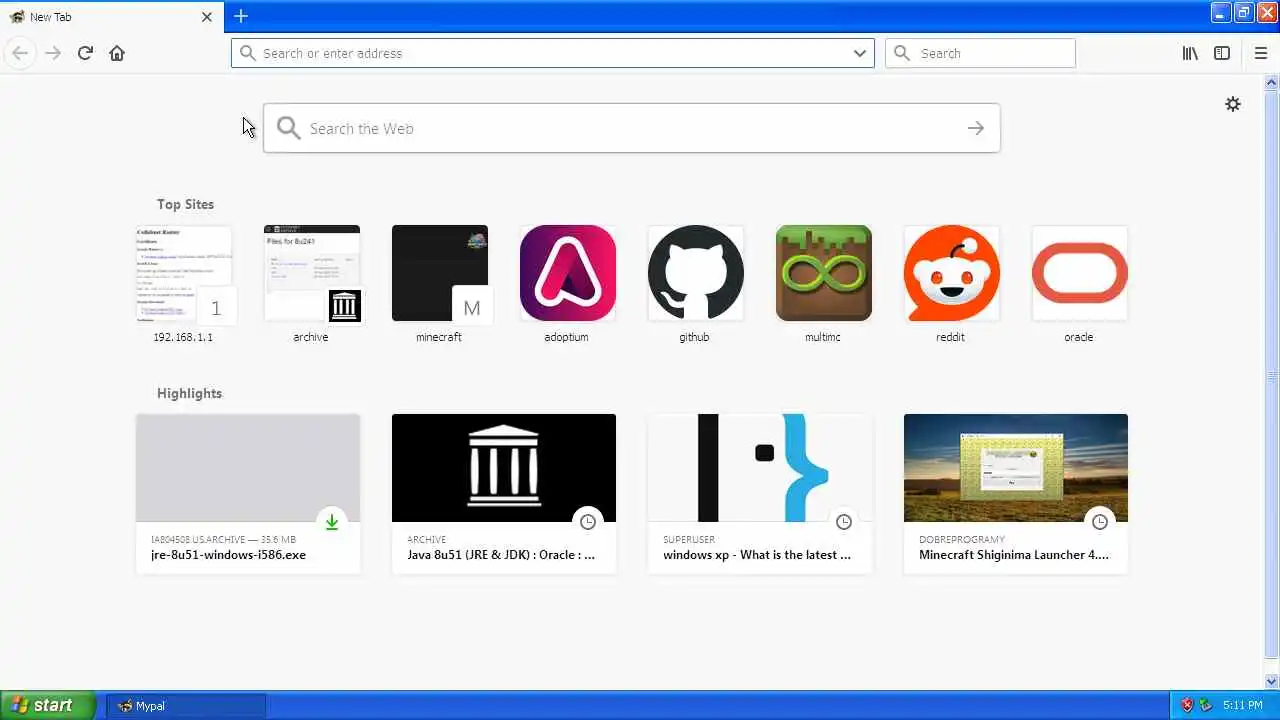Click history clock icon on Archive card
Screen dimensions: 1280x720
(588, 522)
